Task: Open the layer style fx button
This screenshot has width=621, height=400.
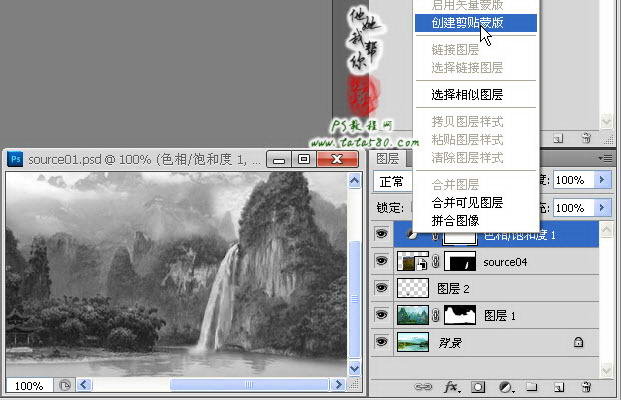Action: click(x=451, y=387)
